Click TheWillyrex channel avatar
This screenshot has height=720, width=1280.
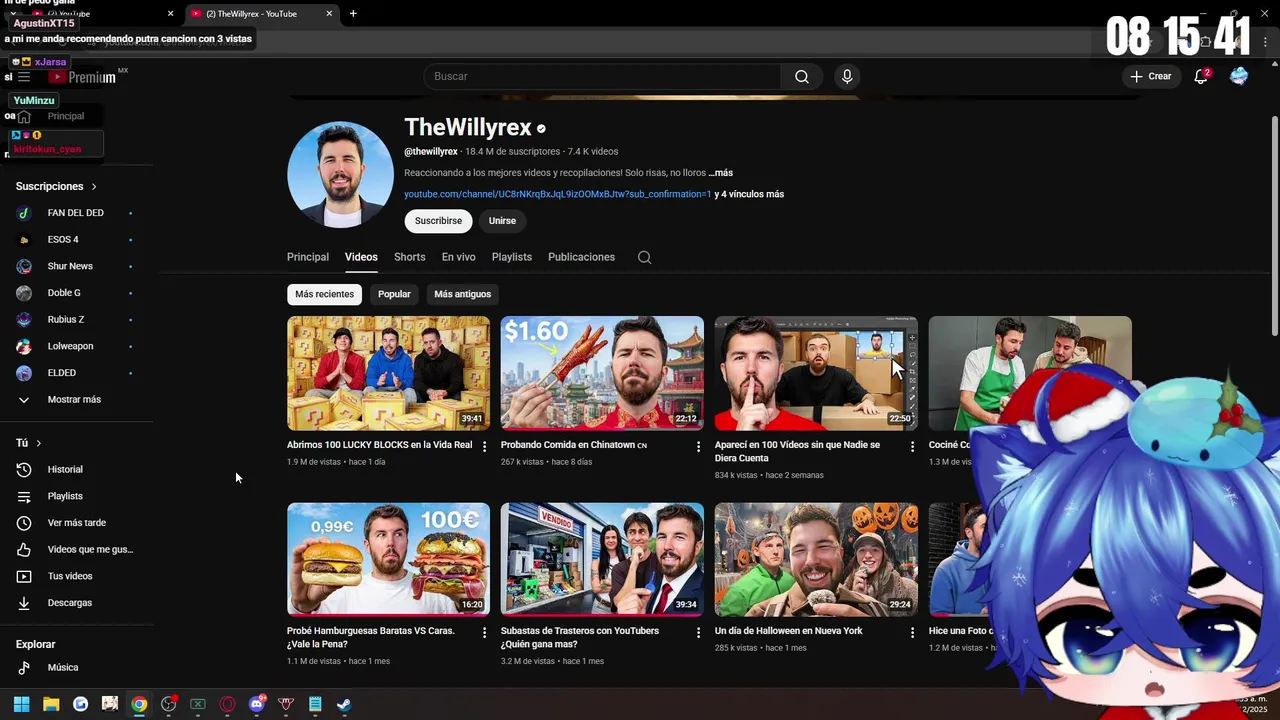pos(340,175)
